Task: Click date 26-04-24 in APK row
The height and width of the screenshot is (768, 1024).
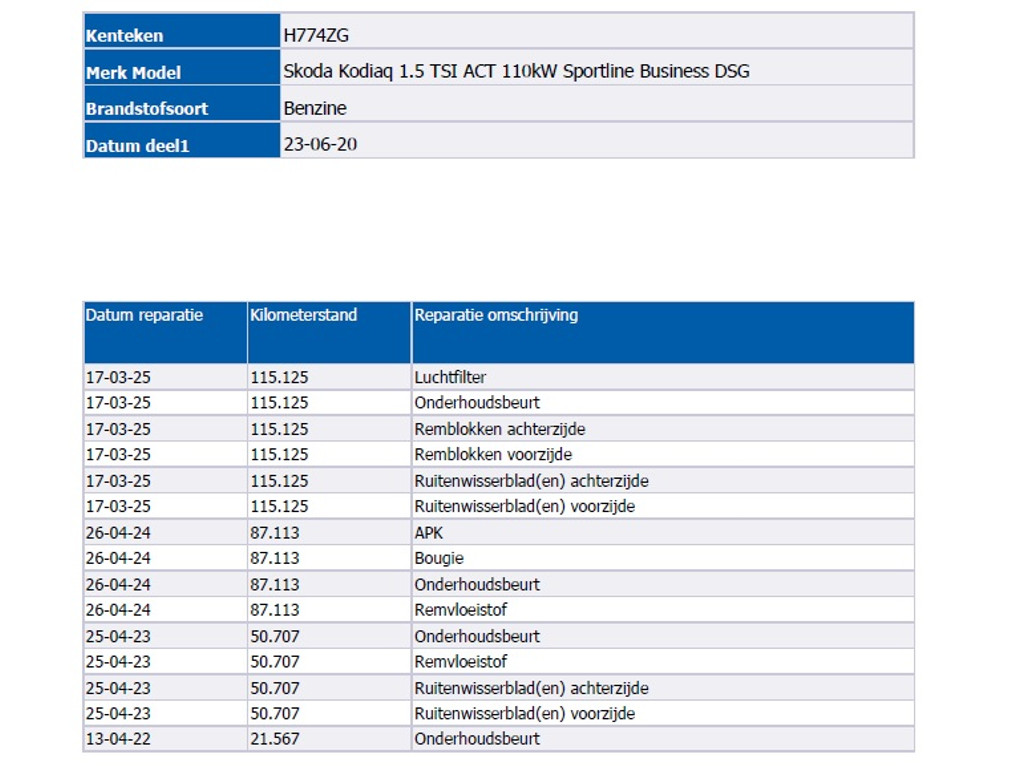Action: 118,533
